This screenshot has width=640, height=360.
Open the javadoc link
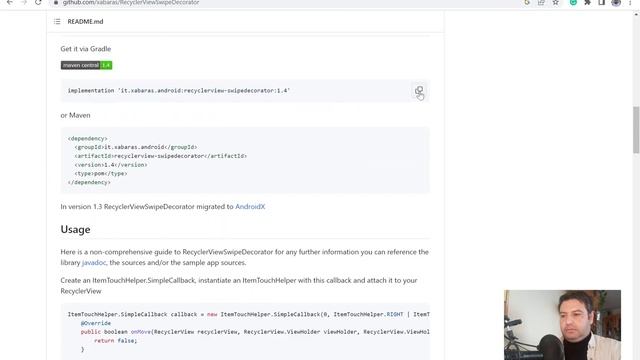click(94, 262)
